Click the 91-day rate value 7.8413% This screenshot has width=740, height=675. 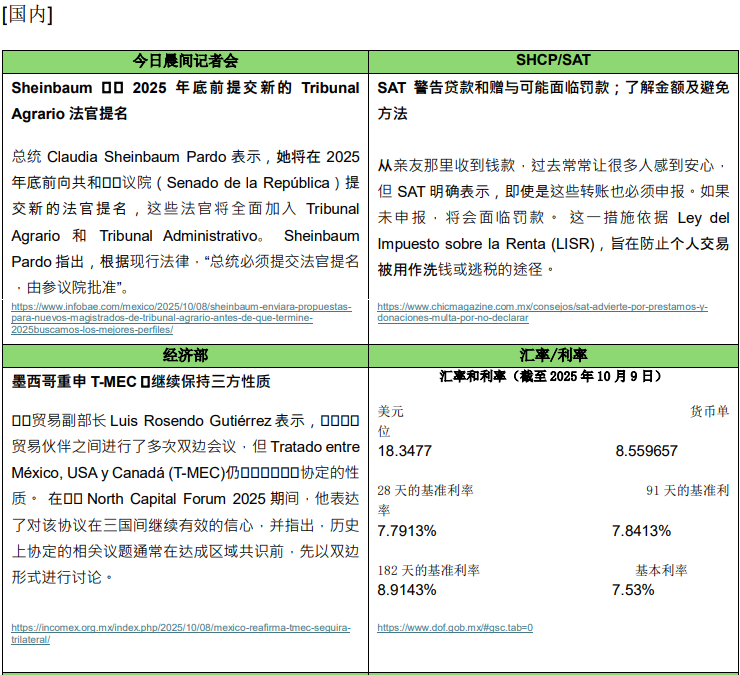641,530
